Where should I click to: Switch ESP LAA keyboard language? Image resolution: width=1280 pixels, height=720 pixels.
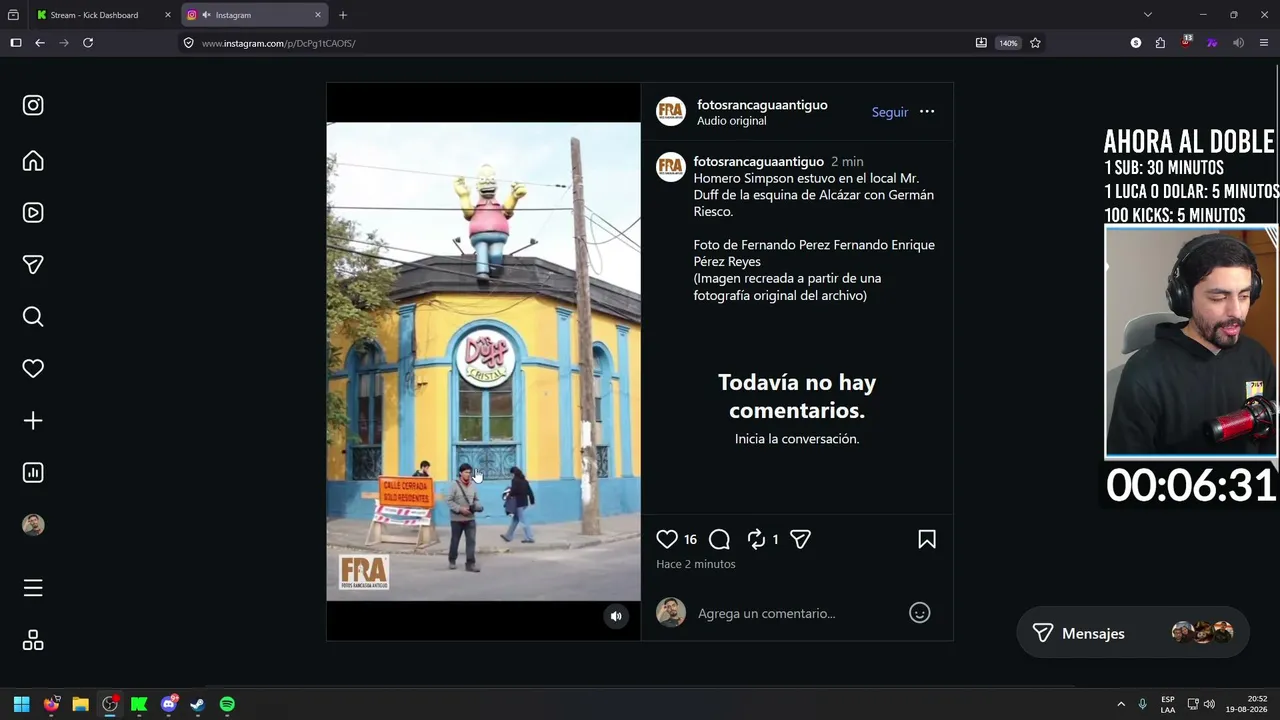[1168, 704]
